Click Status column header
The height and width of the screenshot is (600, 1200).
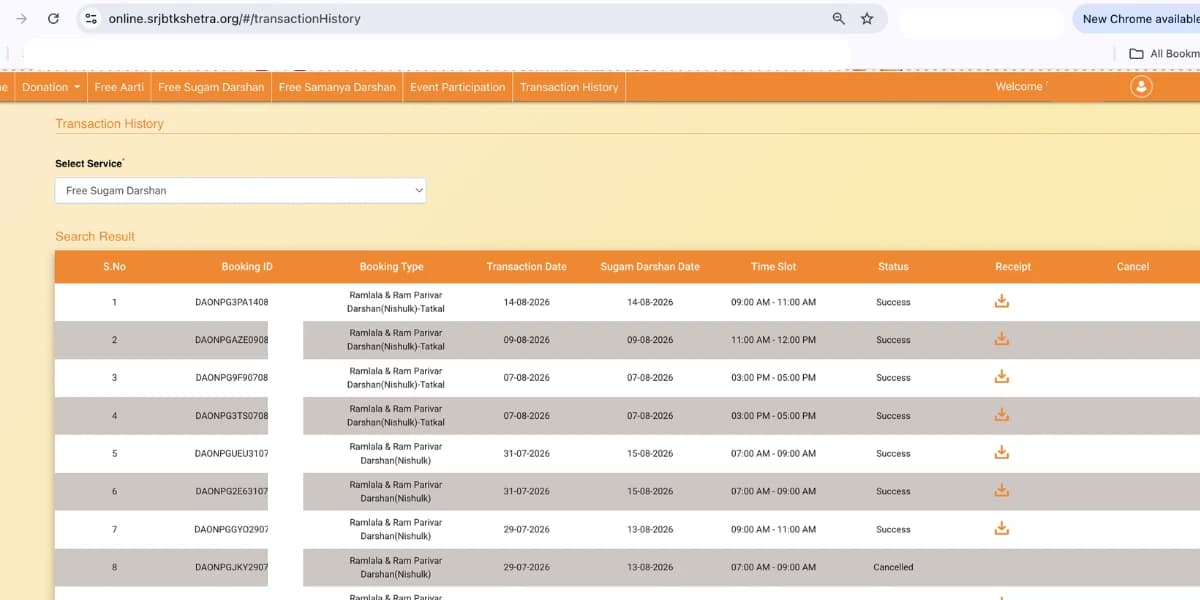tap(893, 267)
